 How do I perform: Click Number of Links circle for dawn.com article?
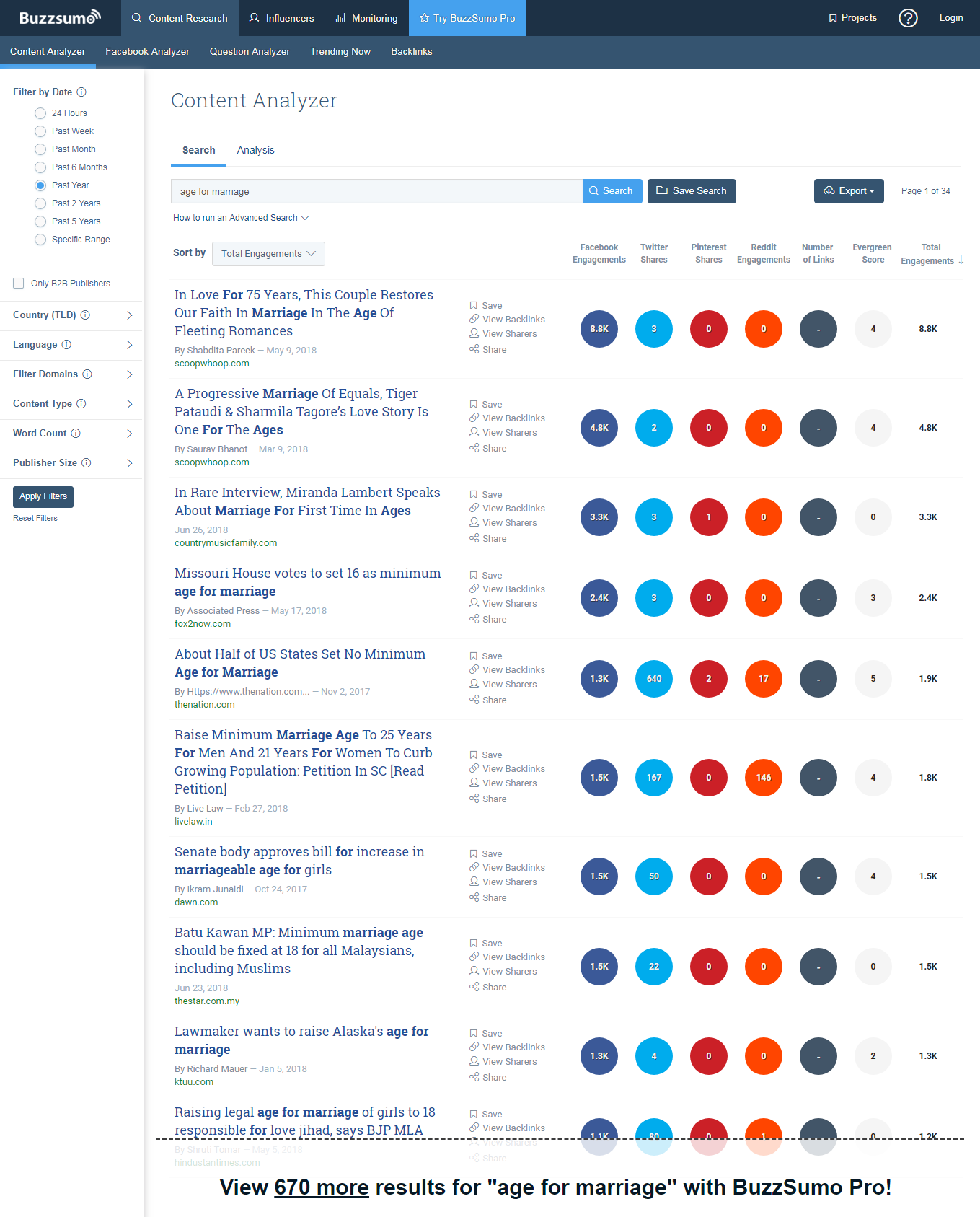818,876
